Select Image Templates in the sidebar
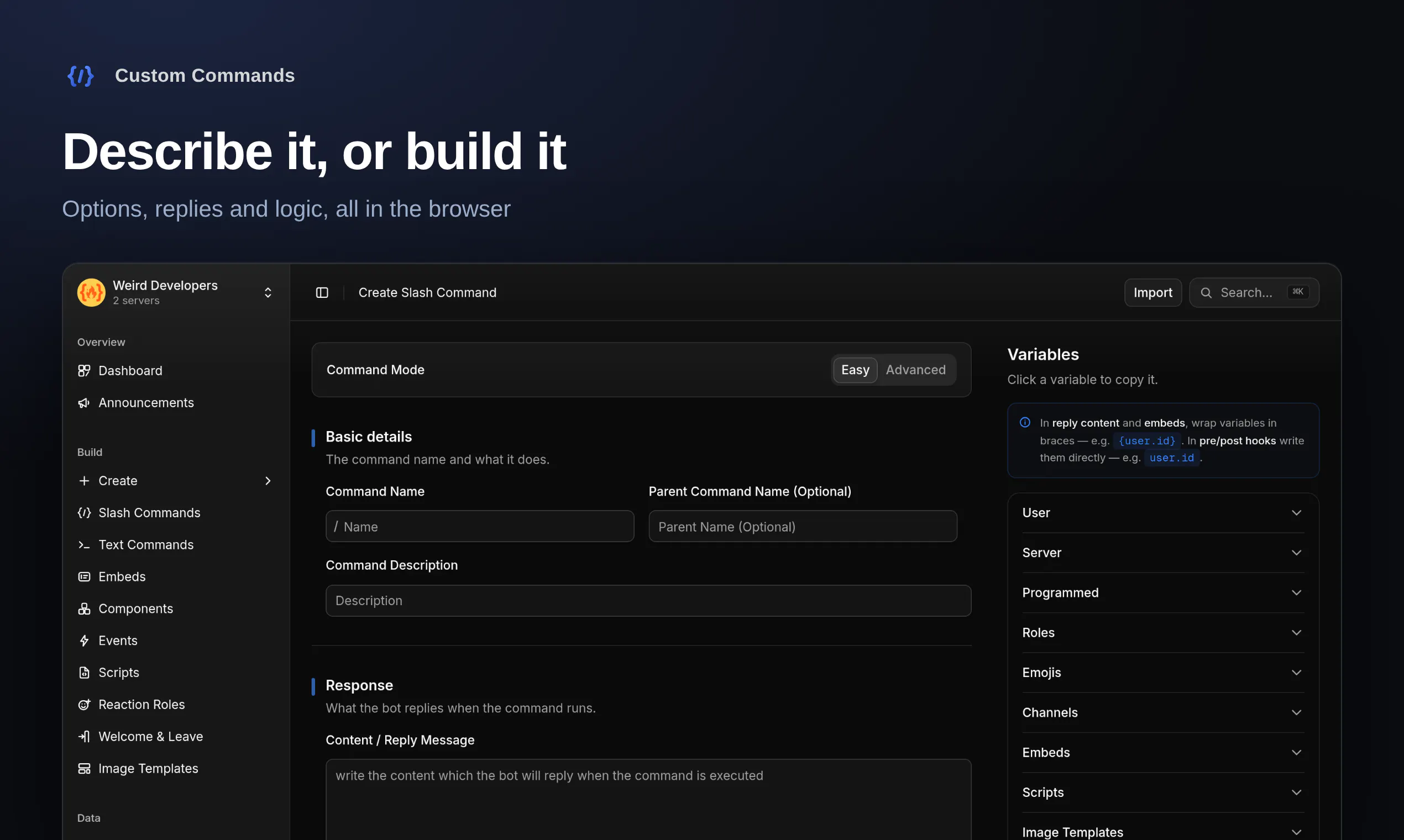Viewport: 1404px width, 840px height. (176, 768)
